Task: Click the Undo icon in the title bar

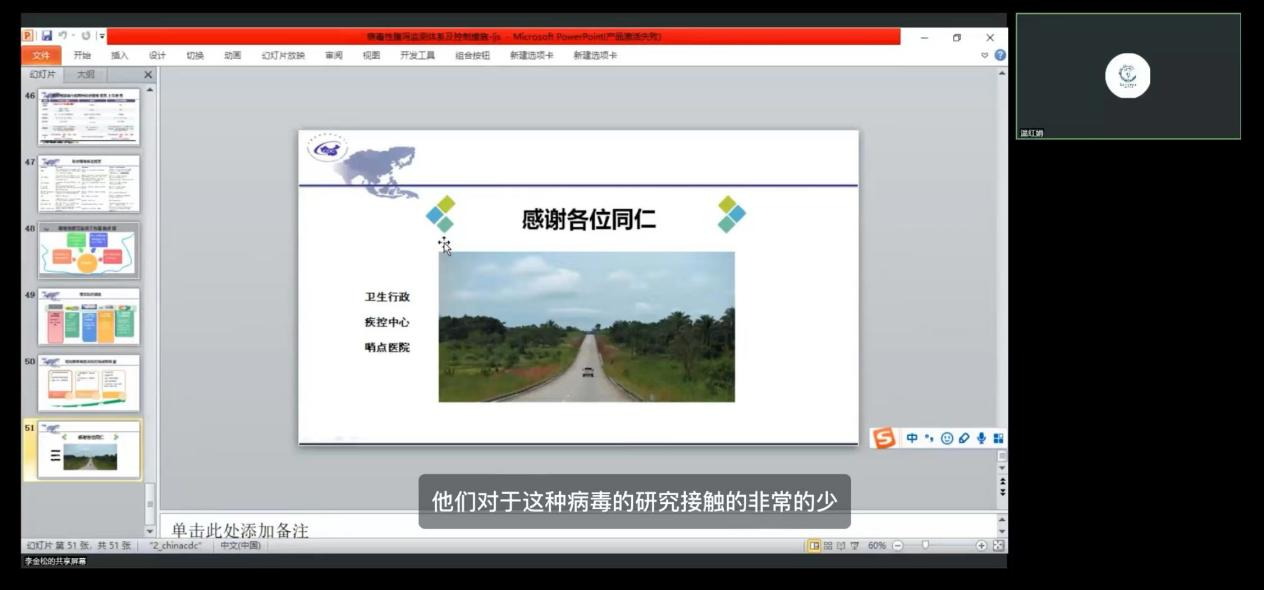Action: (62, 36)
